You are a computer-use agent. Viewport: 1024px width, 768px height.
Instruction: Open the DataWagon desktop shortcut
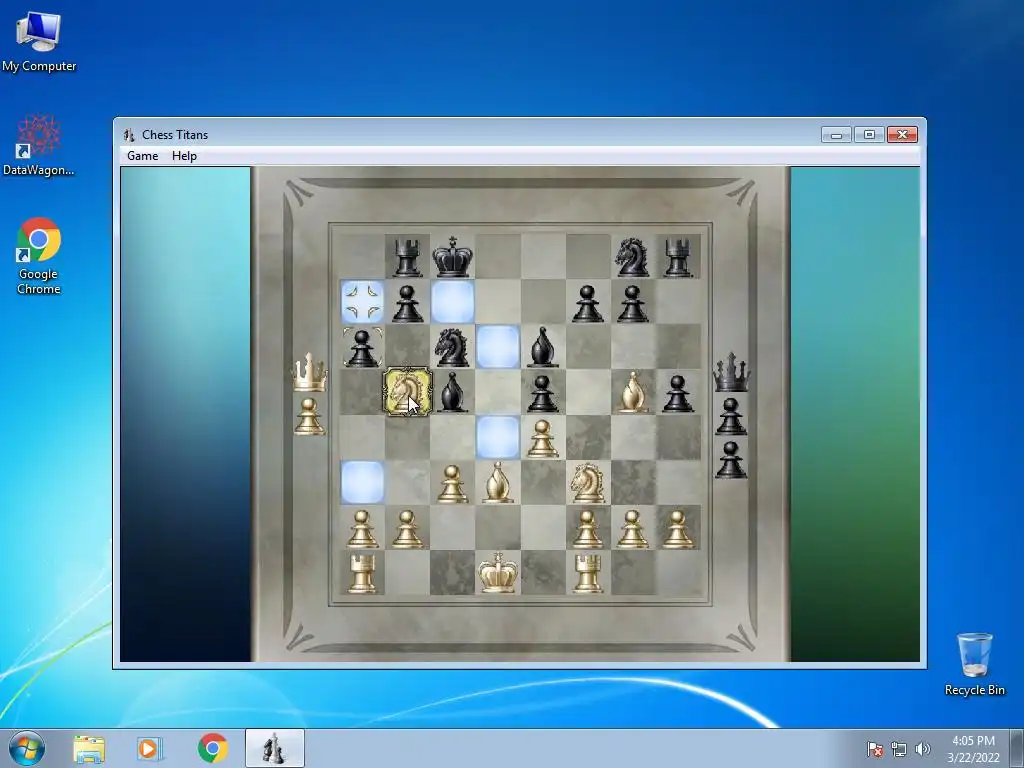(39, 145)
